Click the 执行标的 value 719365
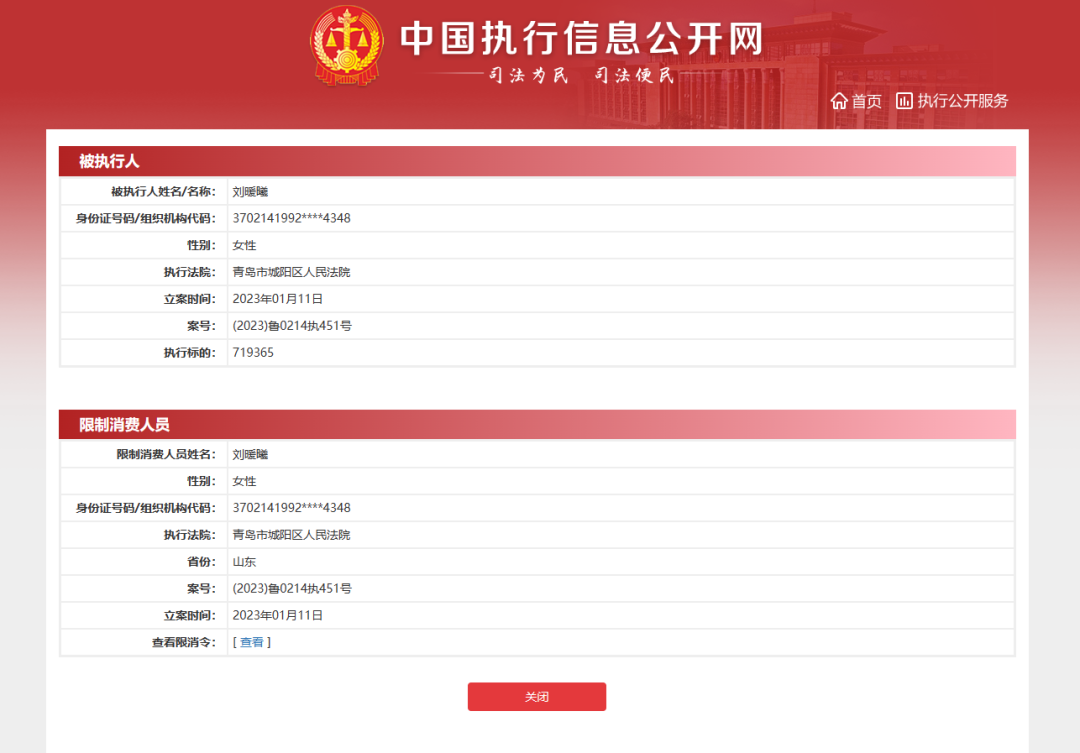This screenshot has height=753, width=1080. click(x=253, y=353)
